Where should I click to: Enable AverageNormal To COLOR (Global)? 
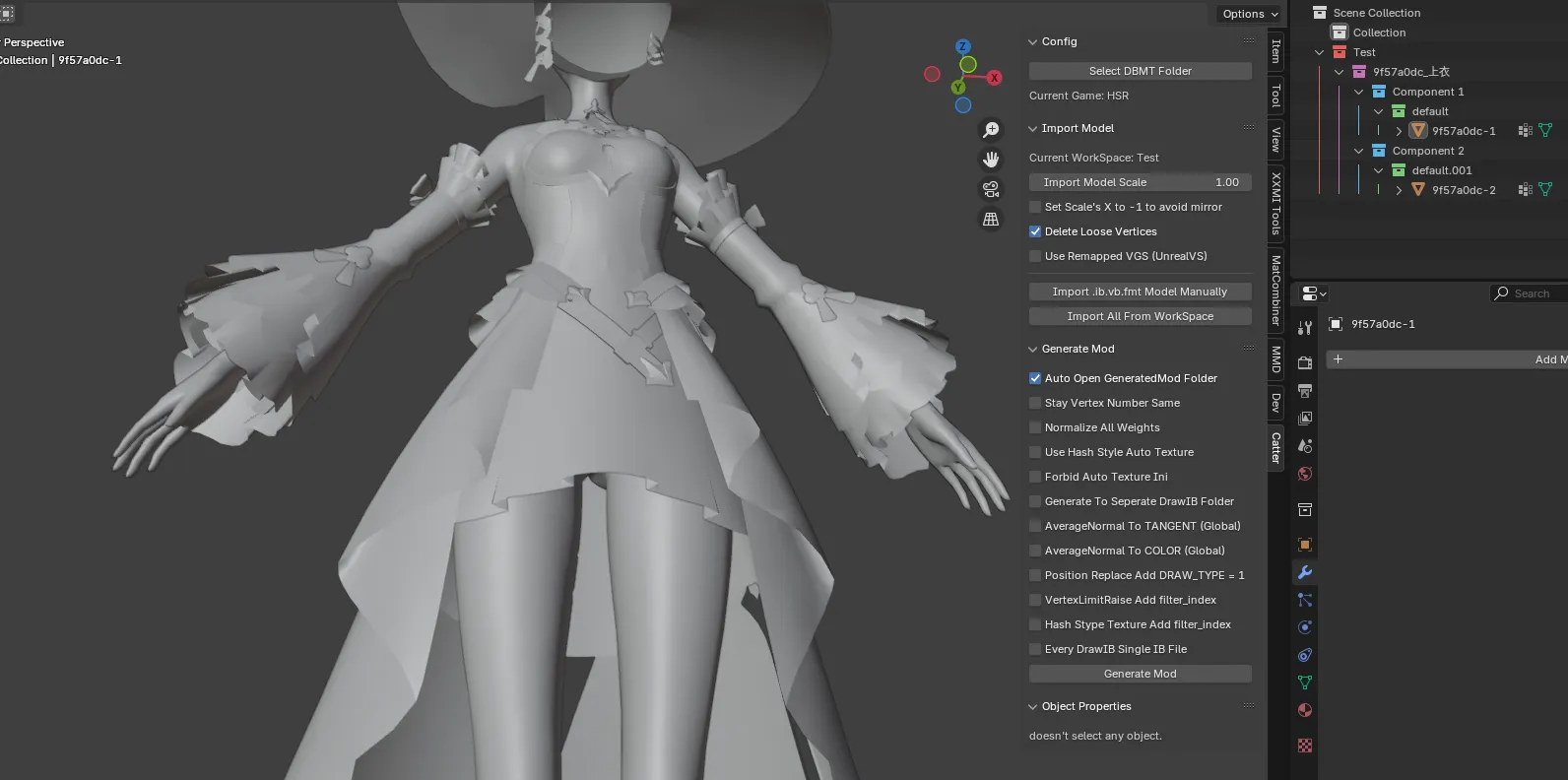click(x=1035, y=551)
